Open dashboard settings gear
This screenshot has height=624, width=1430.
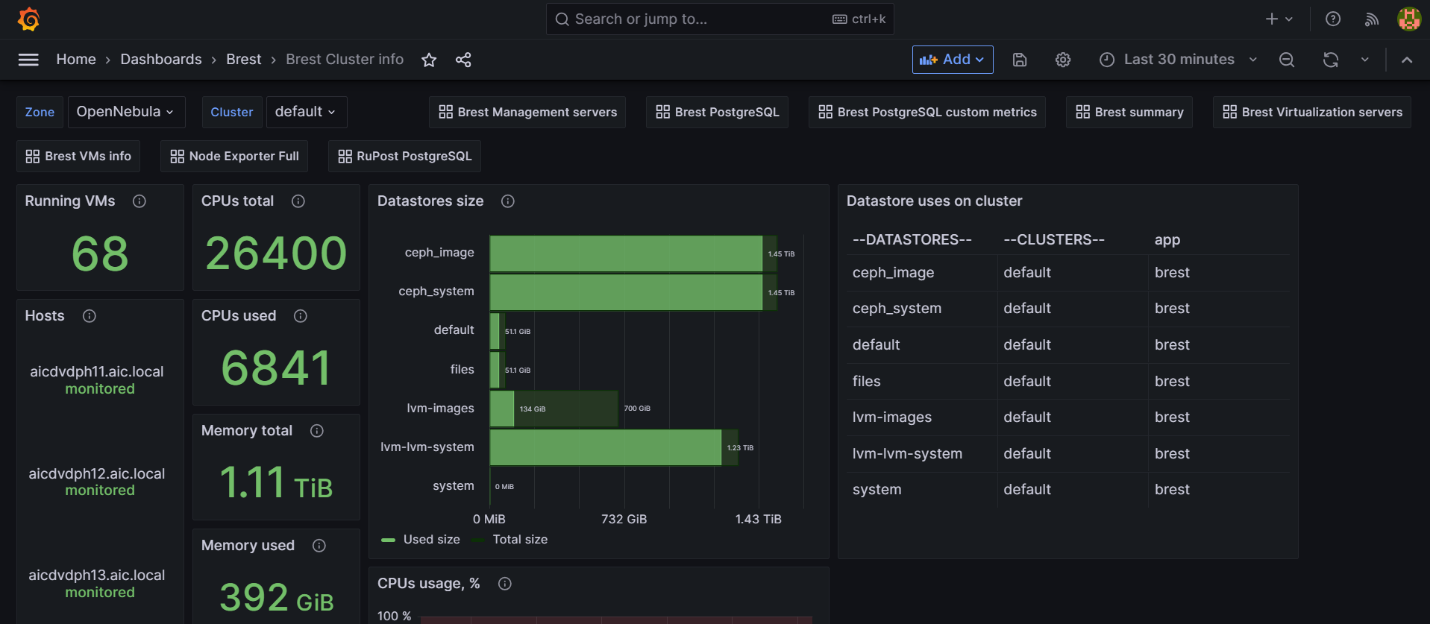tap(1063, 60)
